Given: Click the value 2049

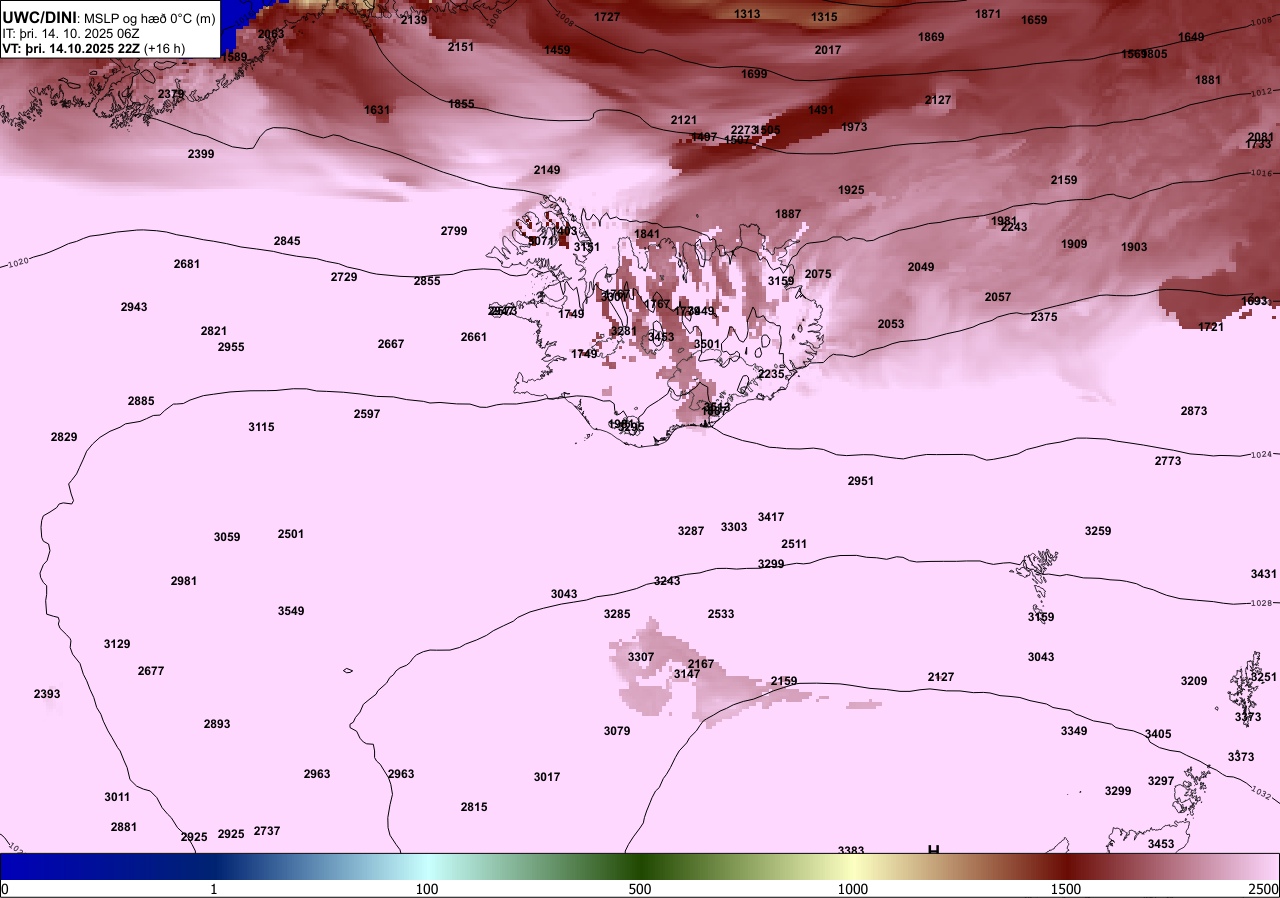Looking at the screenshot, I should pyautogui.click(x=921, y=267).
